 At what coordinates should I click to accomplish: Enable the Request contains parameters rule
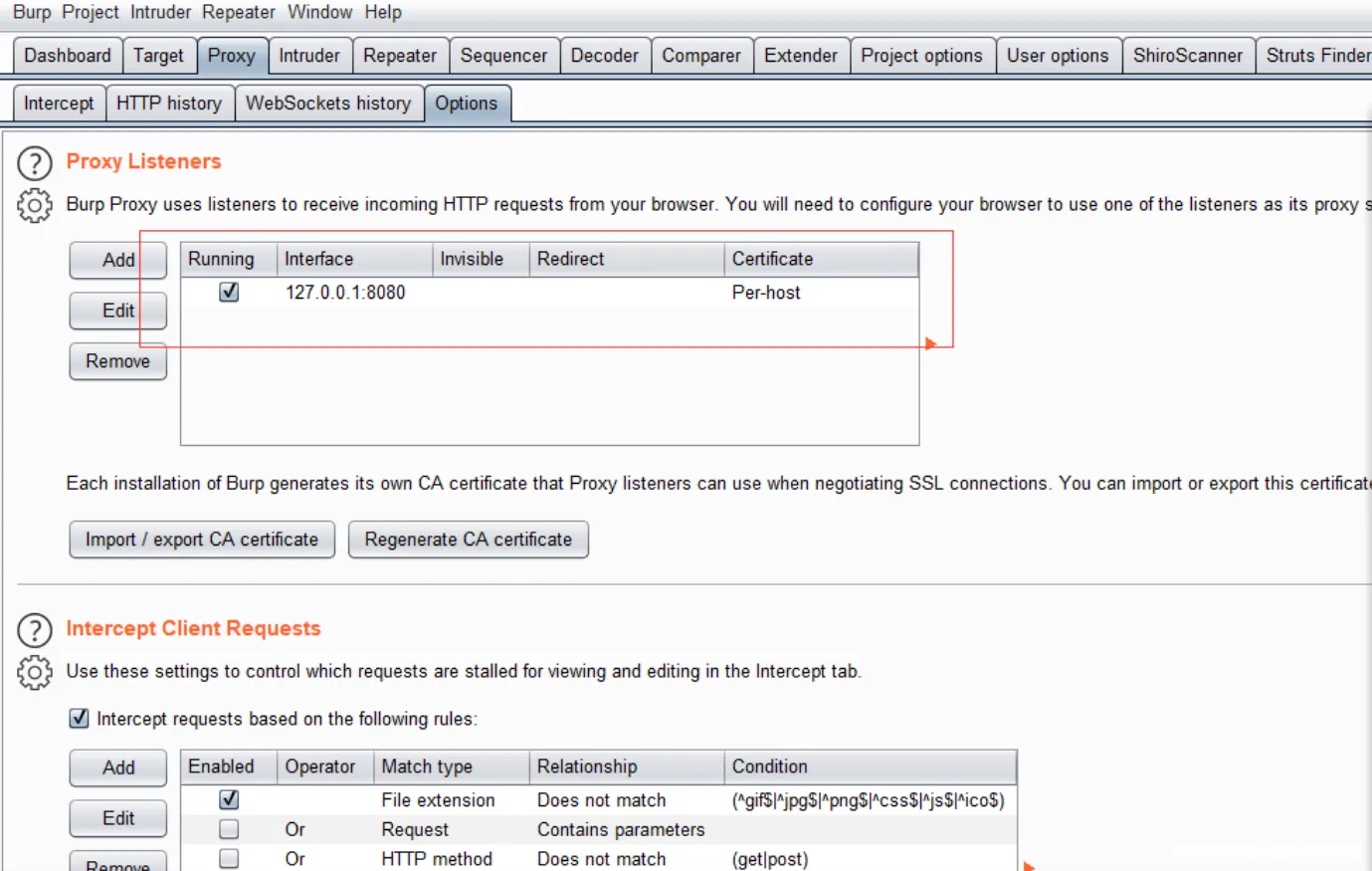pos(229,829)
